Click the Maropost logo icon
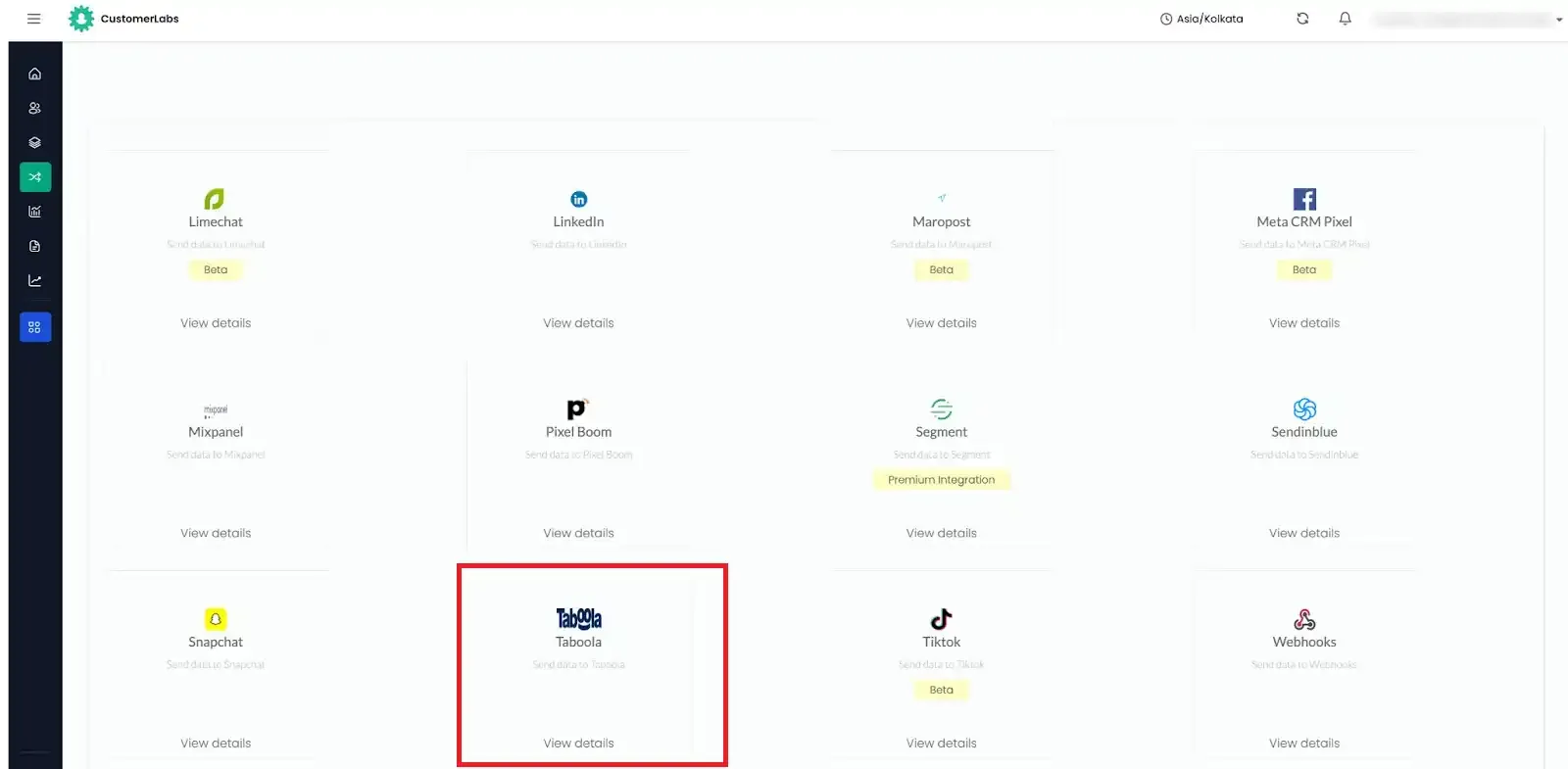 click(x=942, y=198)
